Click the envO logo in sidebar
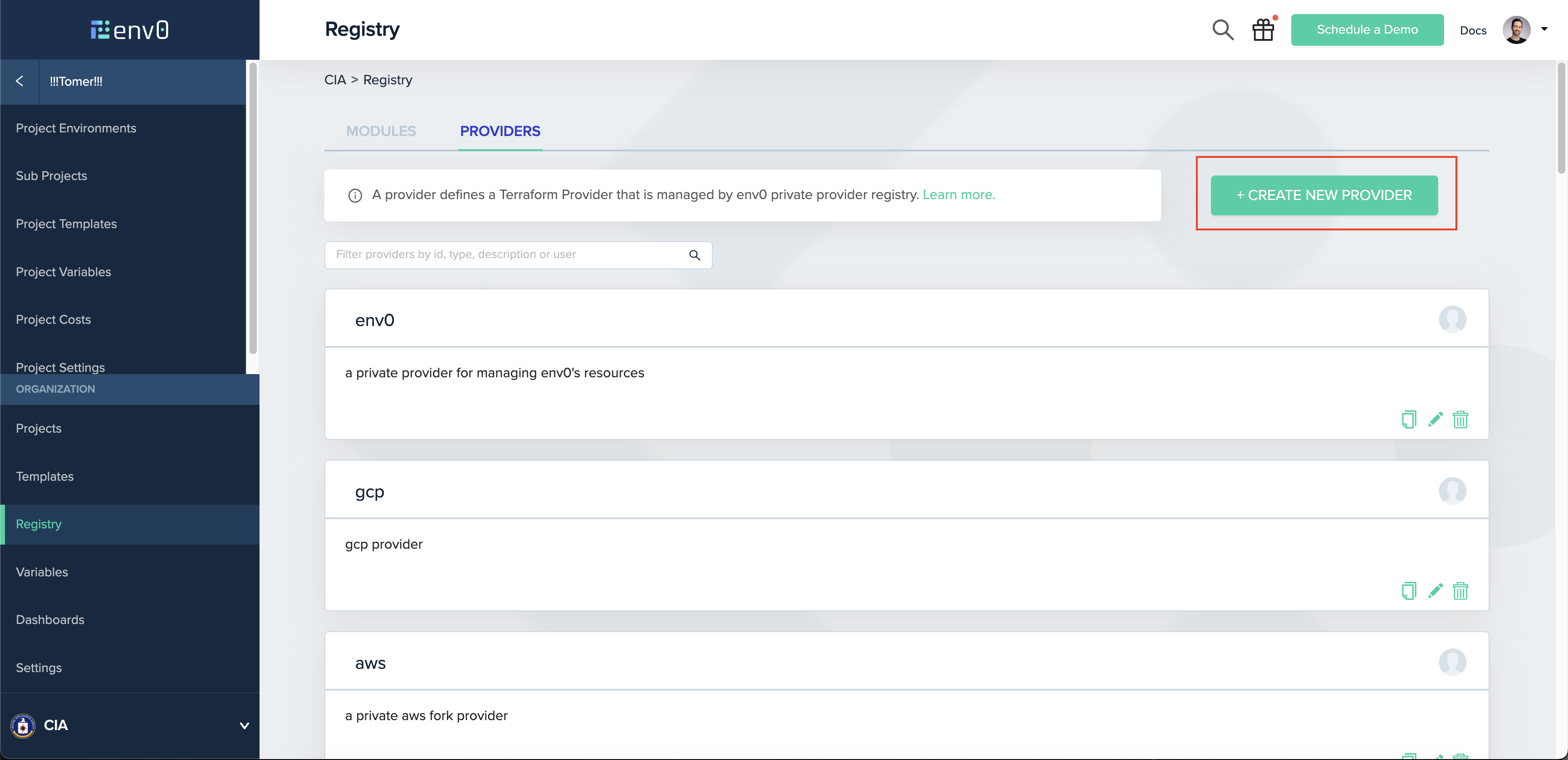Image resolution: width=1568 pixels, height=760 pixels. pos(130,30)
